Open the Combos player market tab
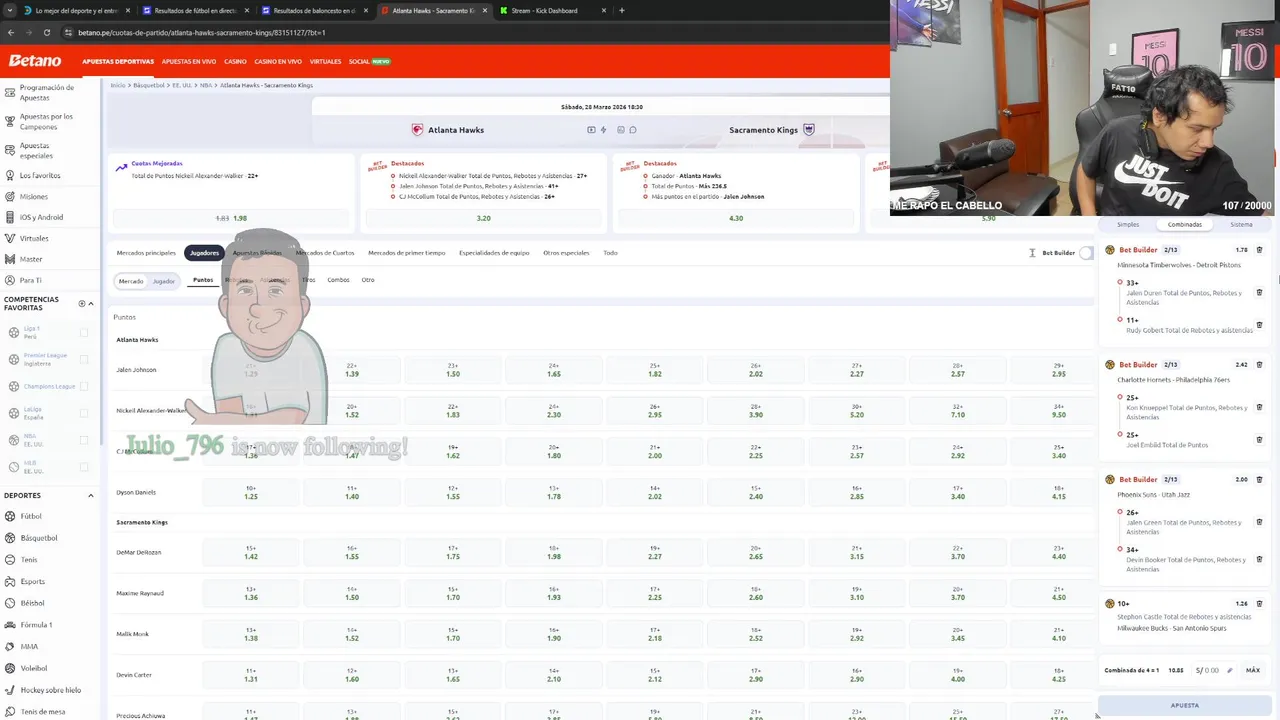1280x720 pixels. 338,280
